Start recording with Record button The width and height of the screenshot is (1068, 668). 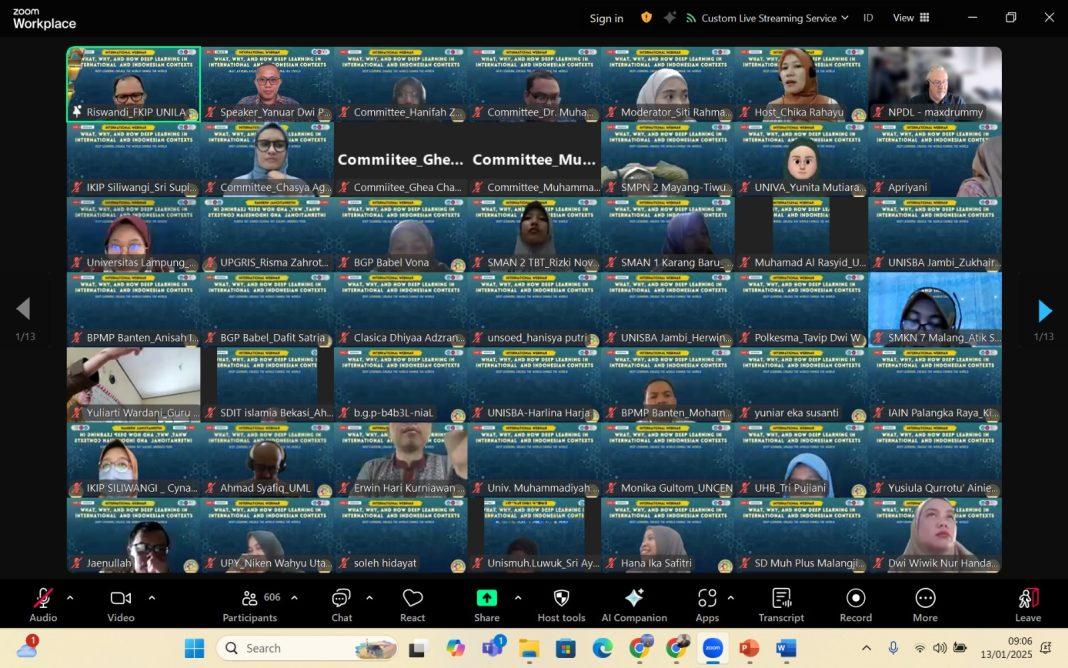point(856,604)
